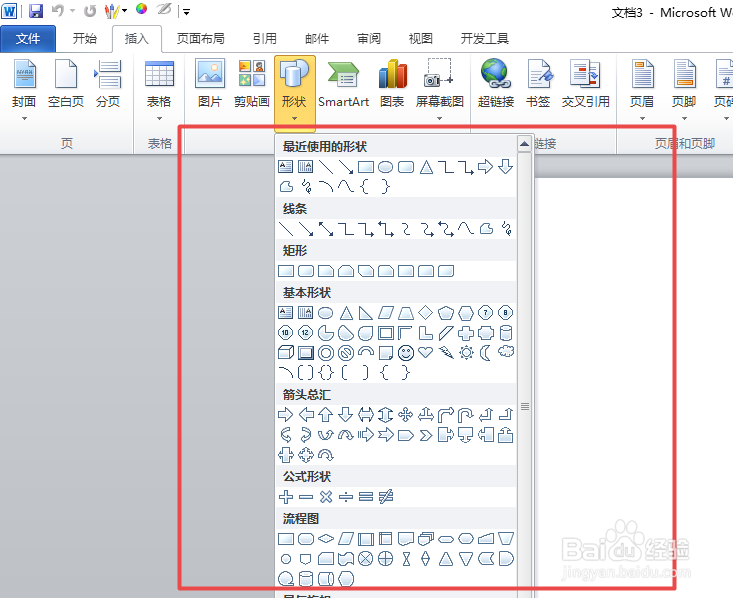This screenshot has width=733, height=598.
Task: Open the 屏幕截图 screenshot dropdown
Action: [x=439, y=90]
